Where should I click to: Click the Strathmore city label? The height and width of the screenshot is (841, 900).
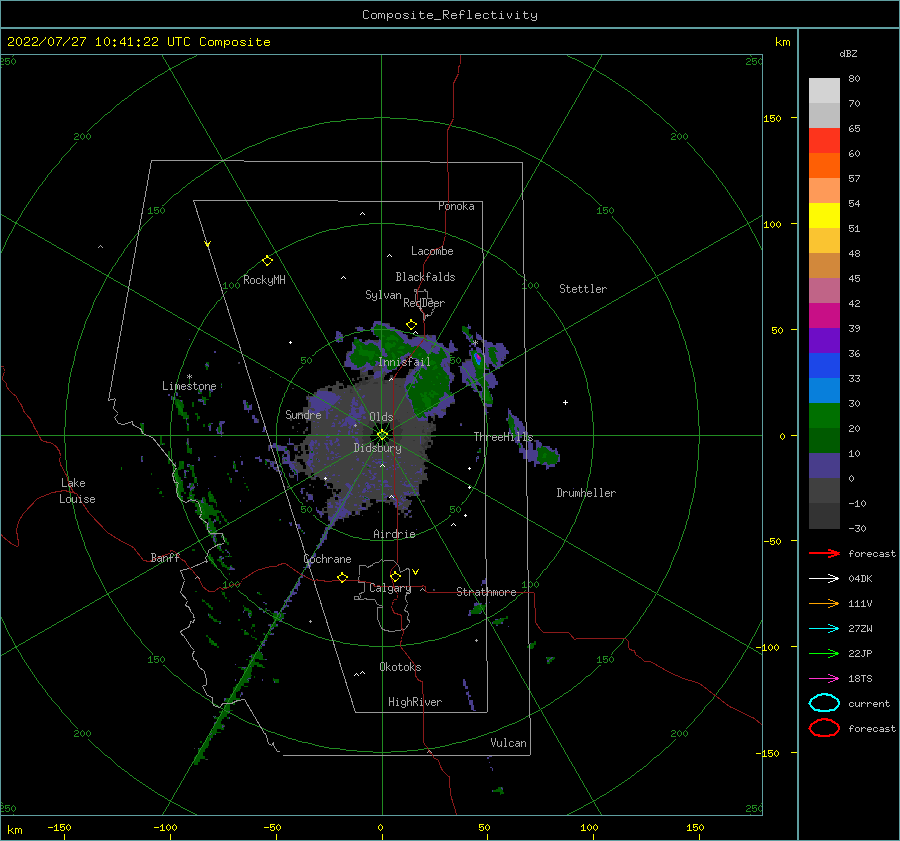click(x=486, y=592)
